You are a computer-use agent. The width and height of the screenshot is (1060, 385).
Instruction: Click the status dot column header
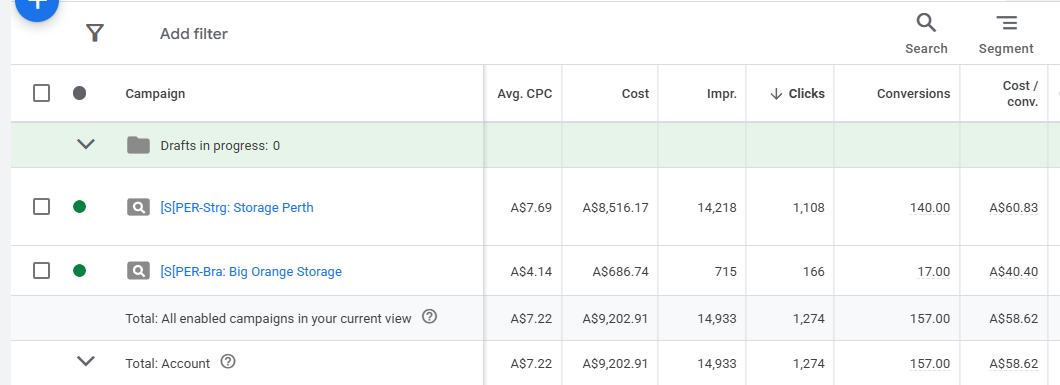point(80,93)
